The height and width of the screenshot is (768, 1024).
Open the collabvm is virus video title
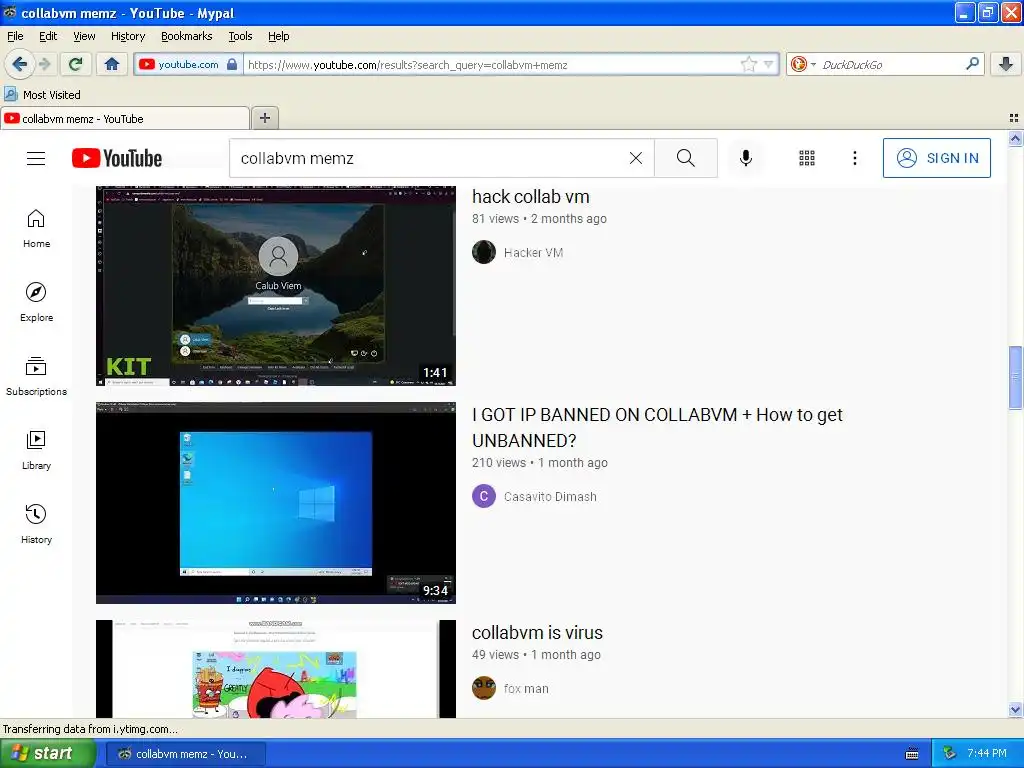[x=537, y=632]
